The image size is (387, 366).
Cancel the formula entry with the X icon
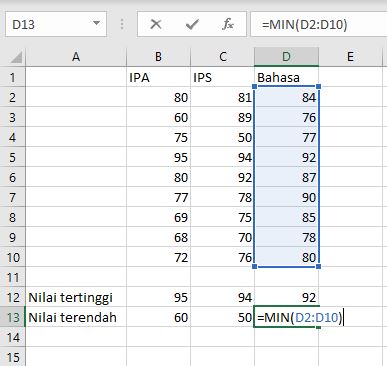156,24
